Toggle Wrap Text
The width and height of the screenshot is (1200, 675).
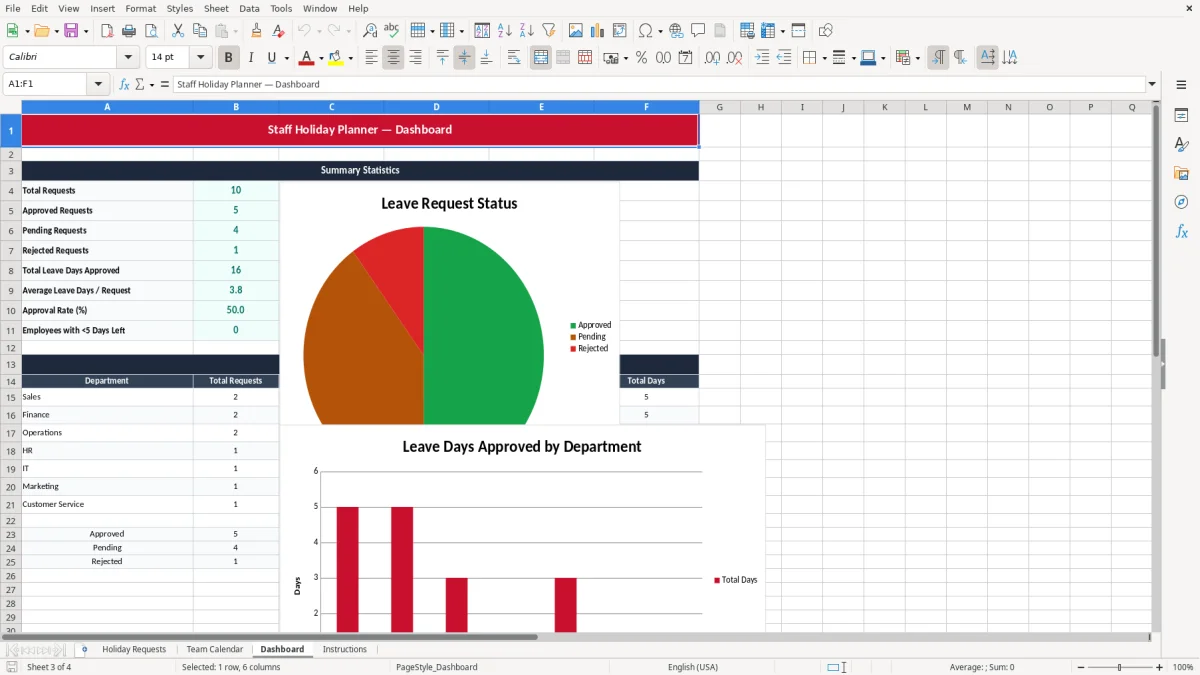click(514, 58)
